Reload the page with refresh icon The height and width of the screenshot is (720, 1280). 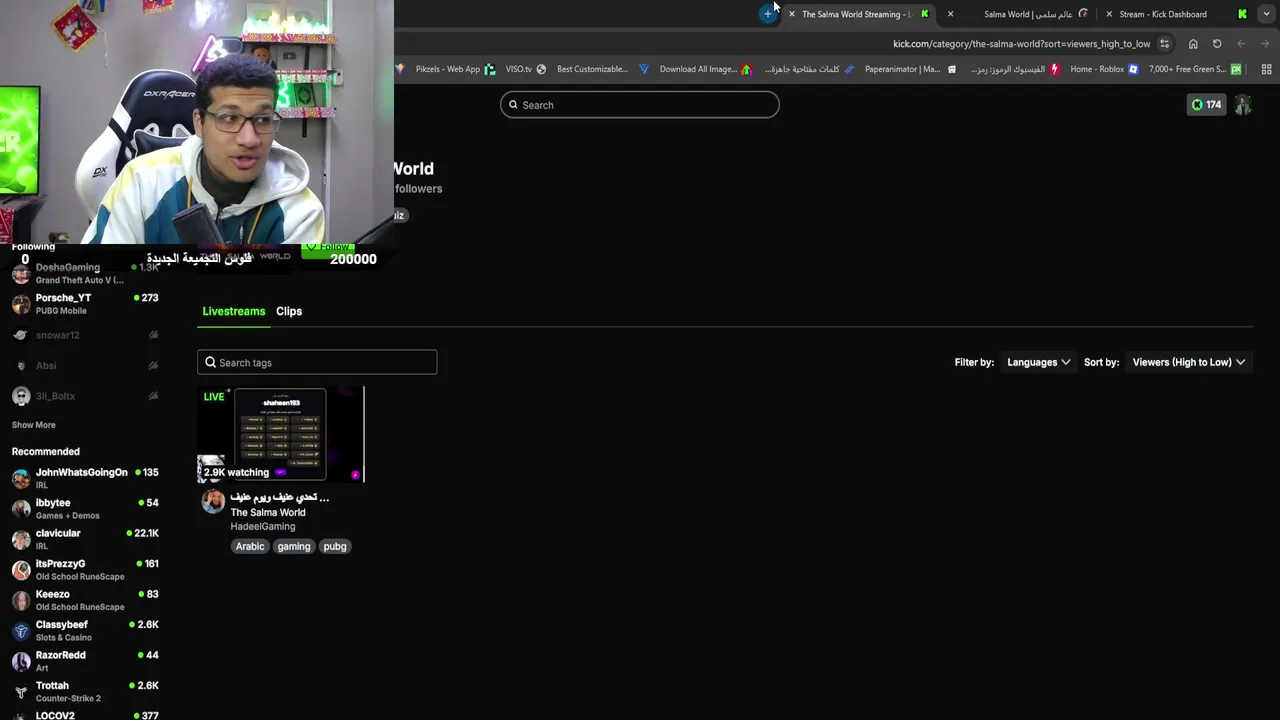[x=1217, y=44]
